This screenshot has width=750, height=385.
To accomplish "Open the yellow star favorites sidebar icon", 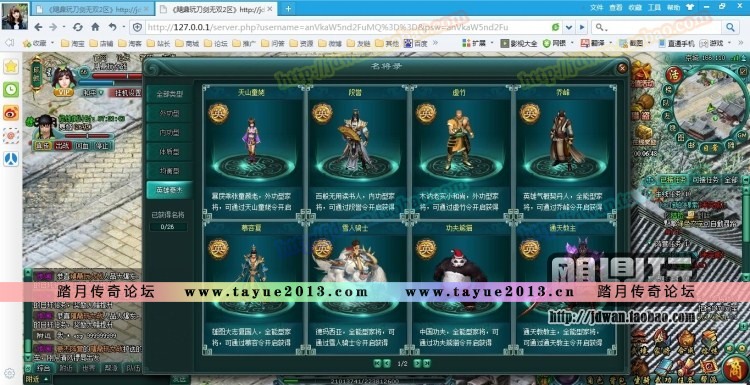I will 11,66.
